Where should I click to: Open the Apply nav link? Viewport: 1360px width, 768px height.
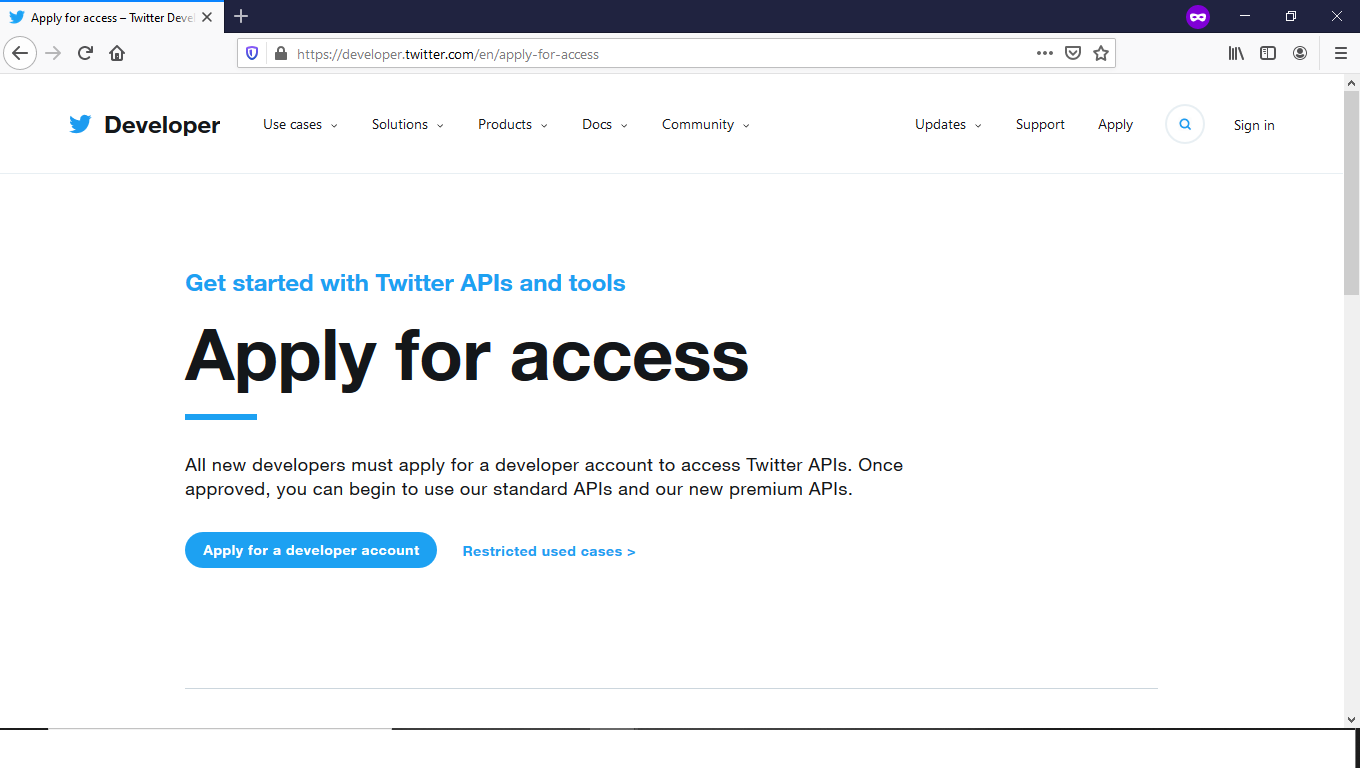coord(1115,125)
